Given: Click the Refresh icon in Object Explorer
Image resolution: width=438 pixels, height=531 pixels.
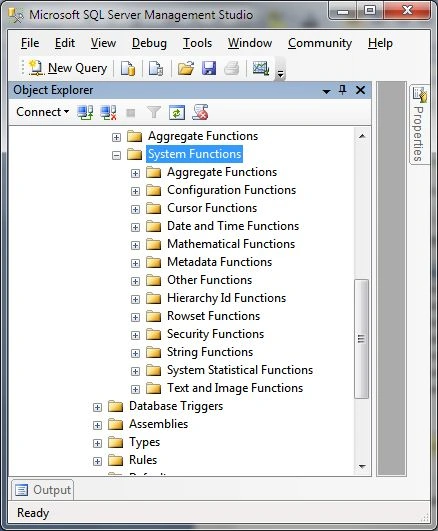Looking at the screenshot, I should [177, 112].
